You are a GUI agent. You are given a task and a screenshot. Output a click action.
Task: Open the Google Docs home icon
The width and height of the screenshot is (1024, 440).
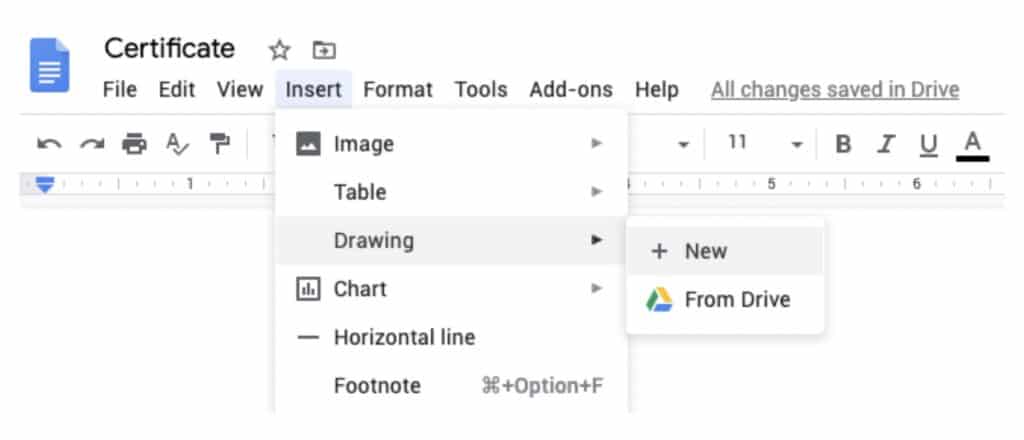pos(50,65)
